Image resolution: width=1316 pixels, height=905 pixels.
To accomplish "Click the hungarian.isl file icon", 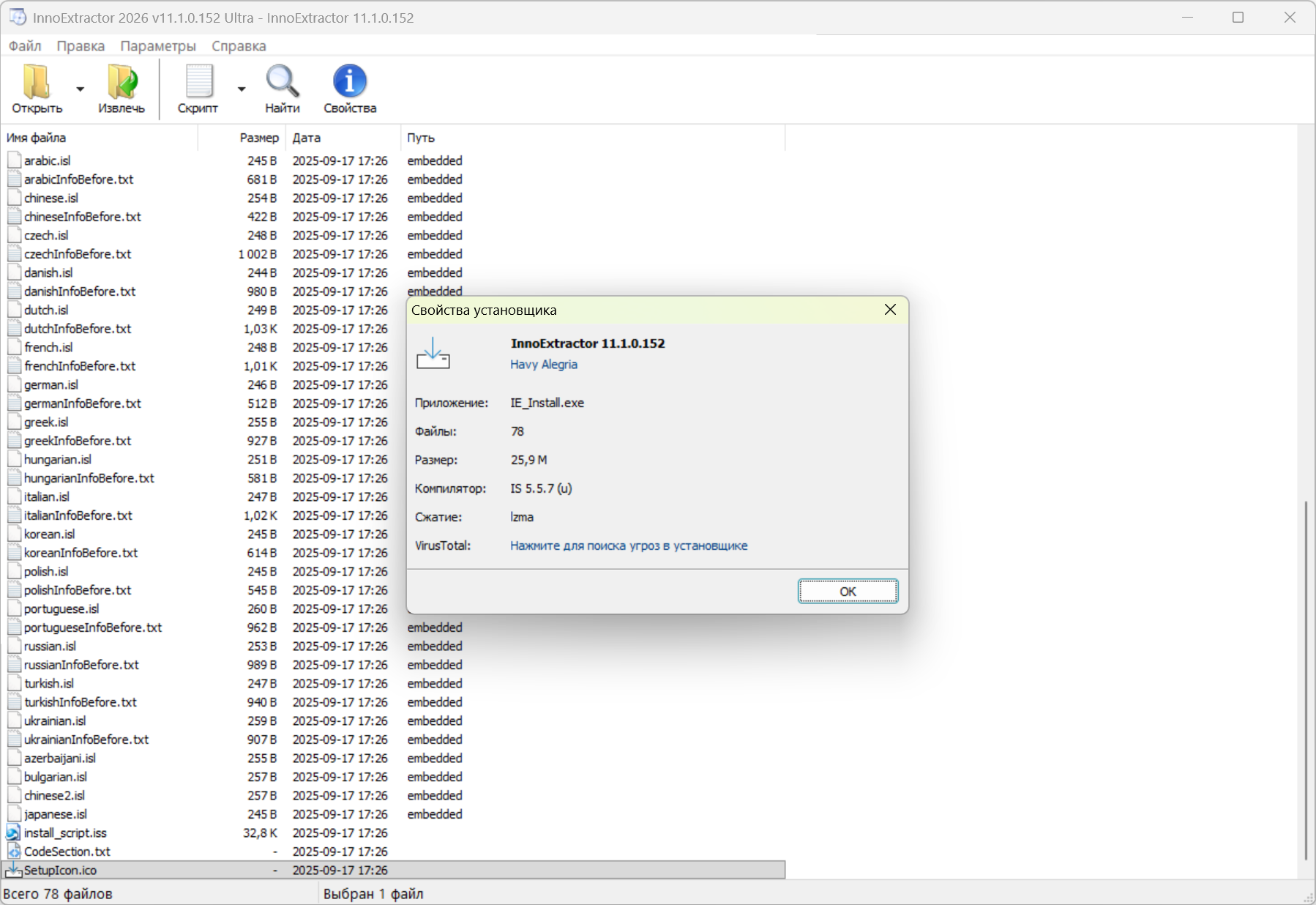I will click(14, 459).
